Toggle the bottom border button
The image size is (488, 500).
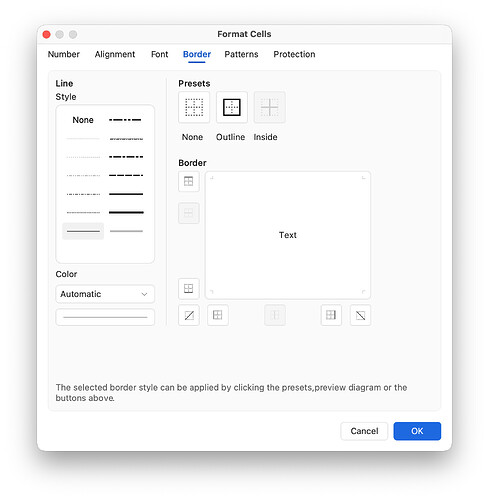tap(189, 288)
